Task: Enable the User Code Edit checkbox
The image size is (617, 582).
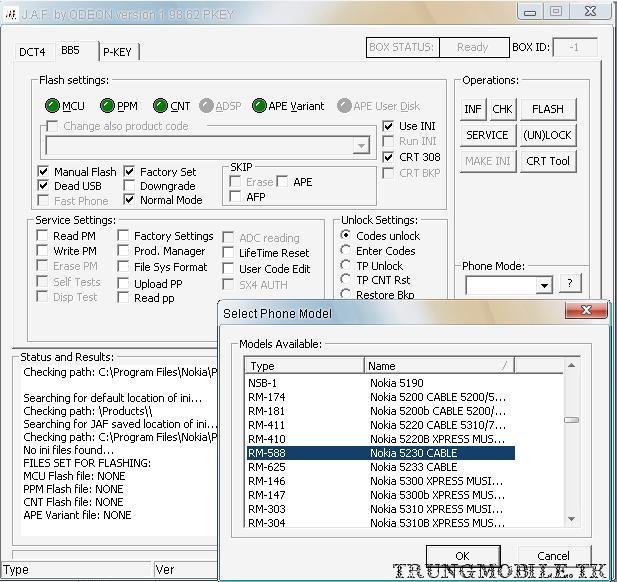Action: coord(228,269)
